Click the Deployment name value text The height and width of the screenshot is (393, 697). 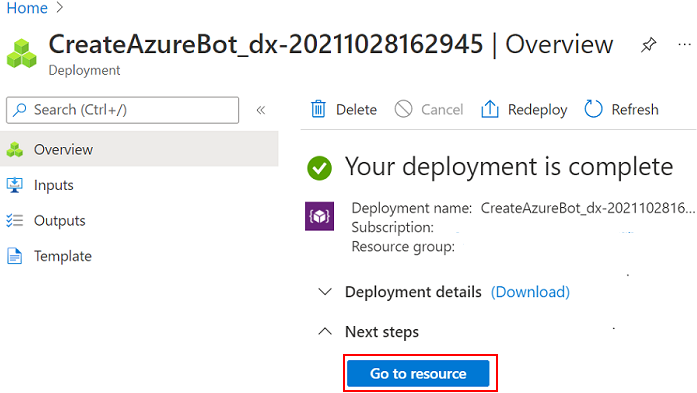point(588,208)
